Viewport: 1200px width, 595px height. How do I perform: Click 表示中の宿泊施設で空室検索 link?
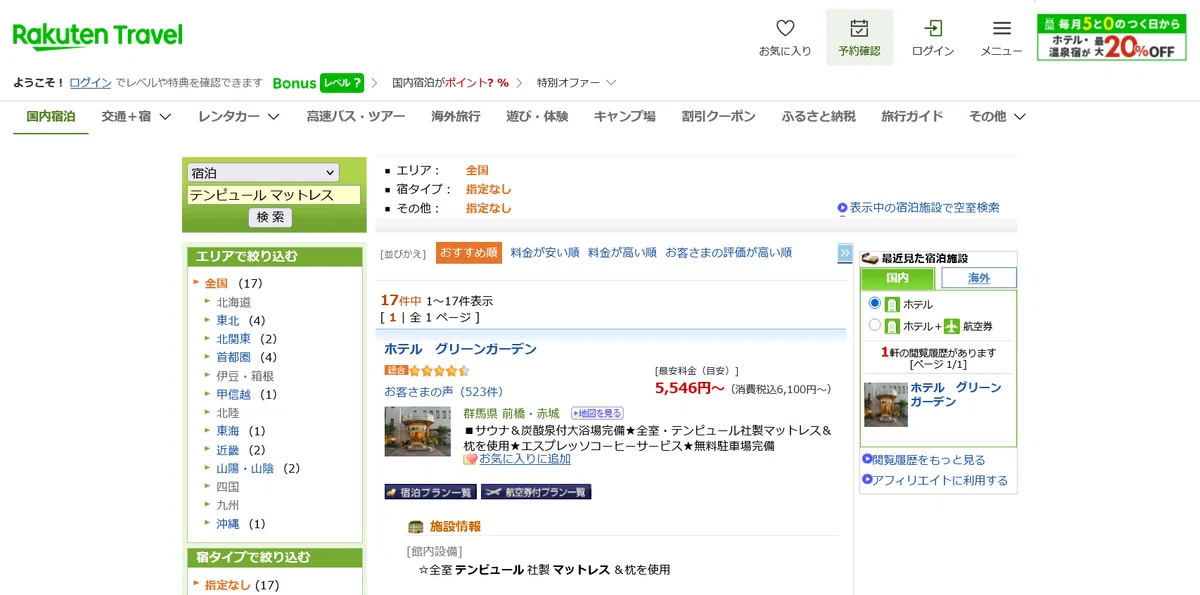[x=925, y=208]
